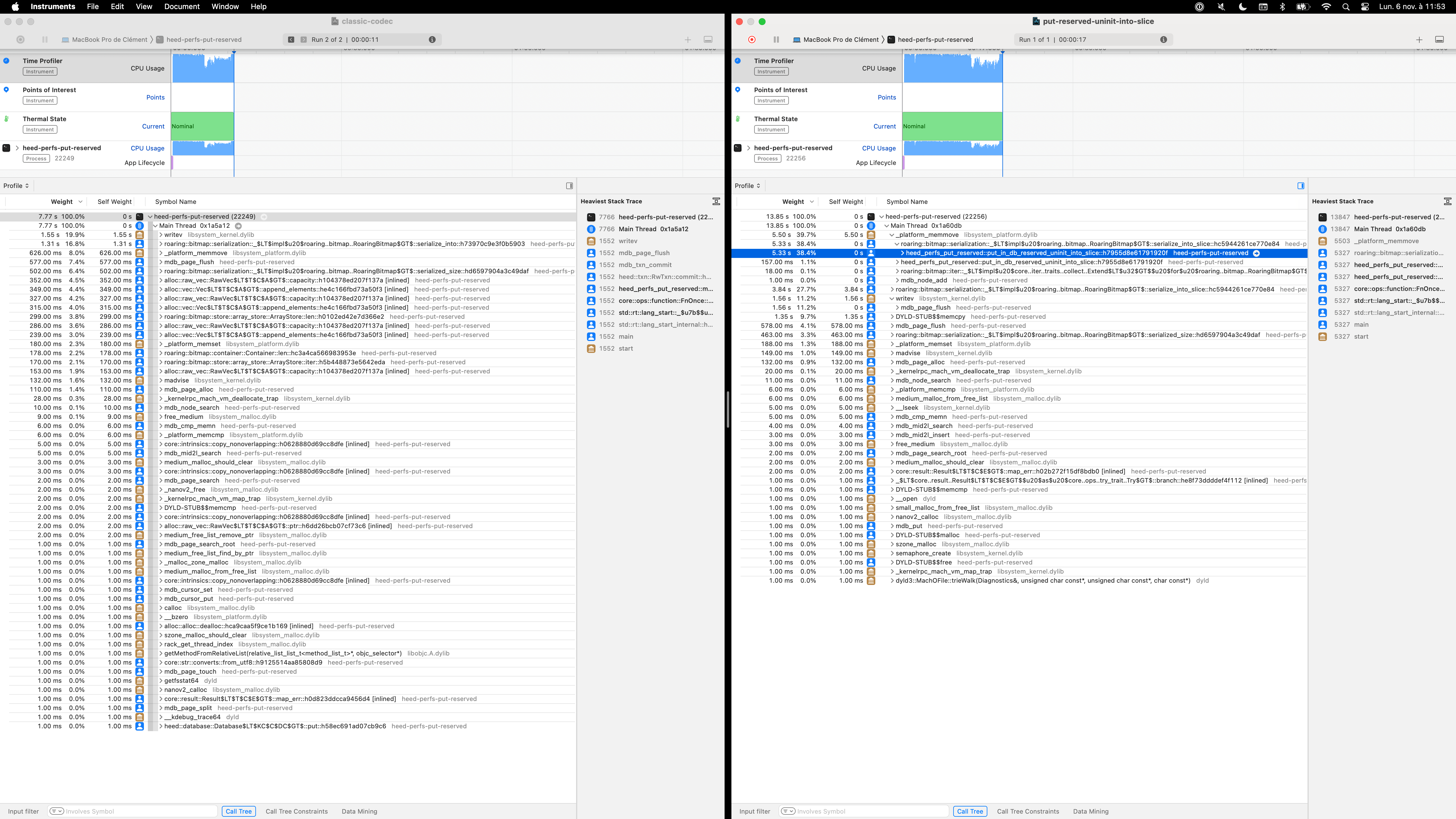1456x819 pixels.
Task: Click the record button in right Instruments window
Action: pyautogui.click(x=751, y=39)
